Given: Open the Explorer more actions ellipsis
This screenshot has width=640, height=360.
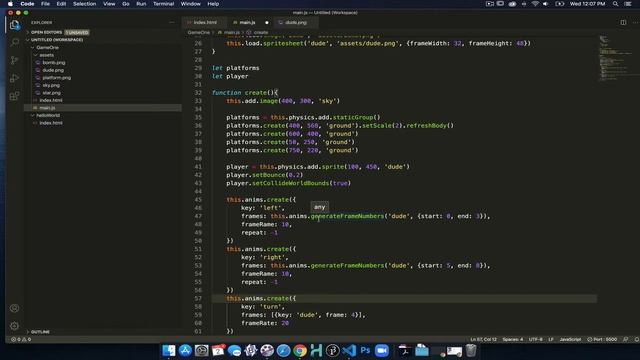Looking at the screenshot, I should (x=172, y=22).
